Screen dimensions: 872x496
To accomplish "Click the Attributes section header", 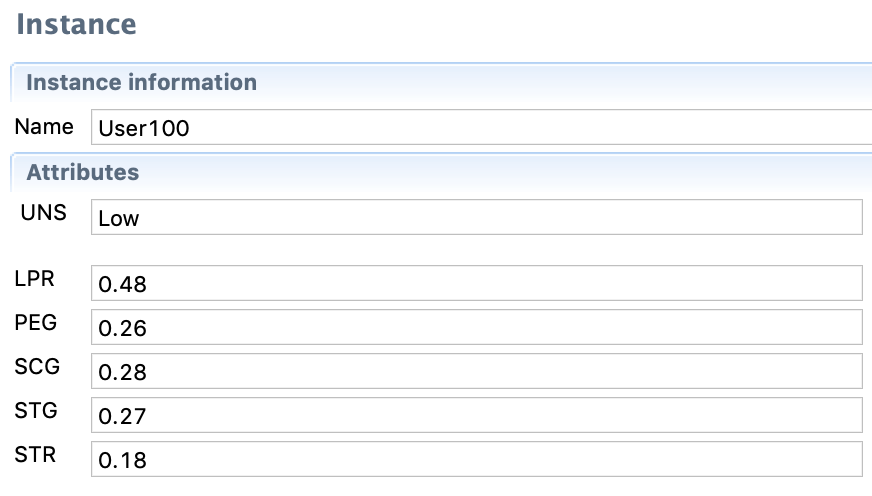I will tap(82, 172).
